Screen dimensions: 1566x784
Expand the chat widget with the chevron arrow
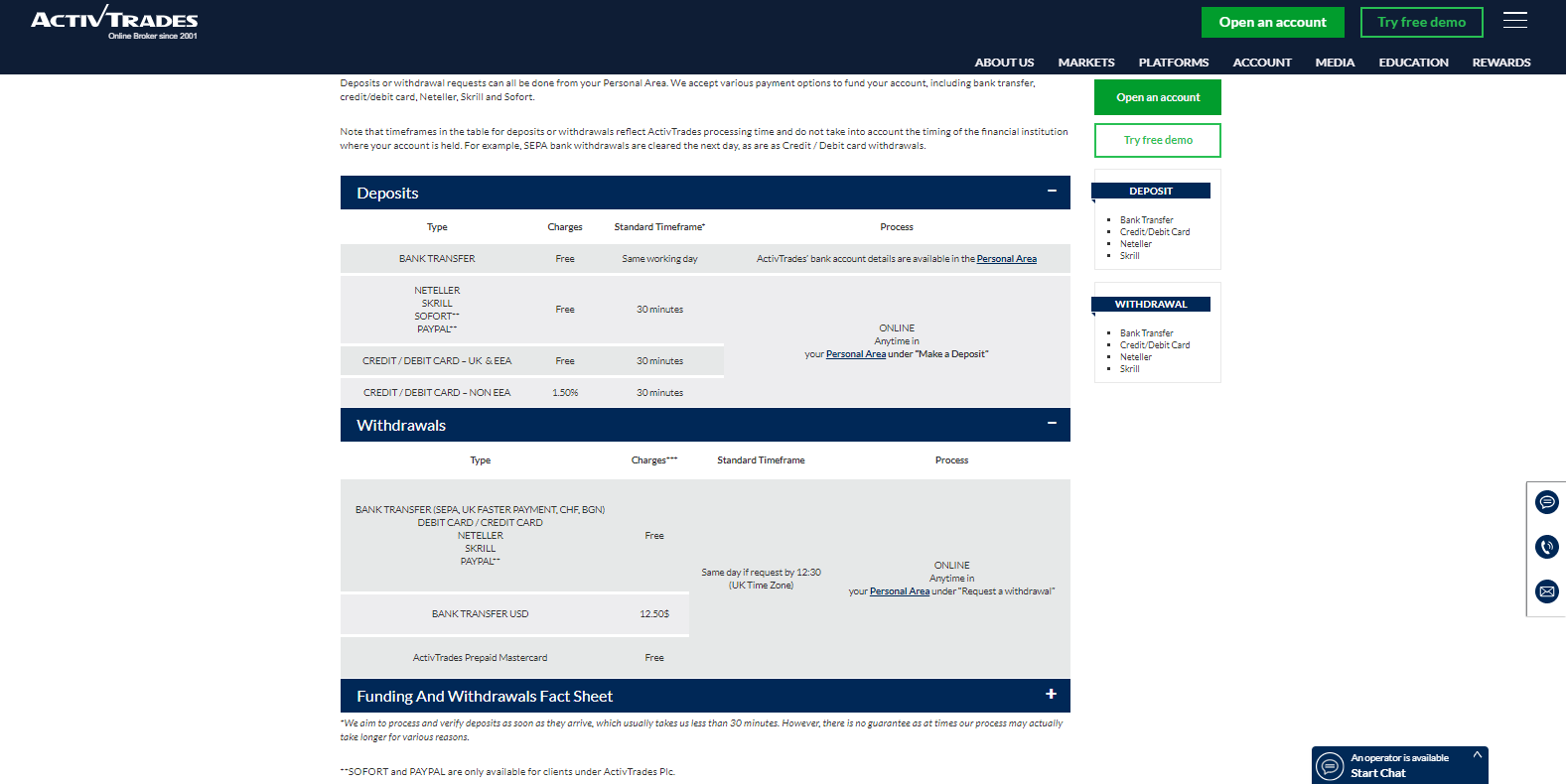point(1477,755)
